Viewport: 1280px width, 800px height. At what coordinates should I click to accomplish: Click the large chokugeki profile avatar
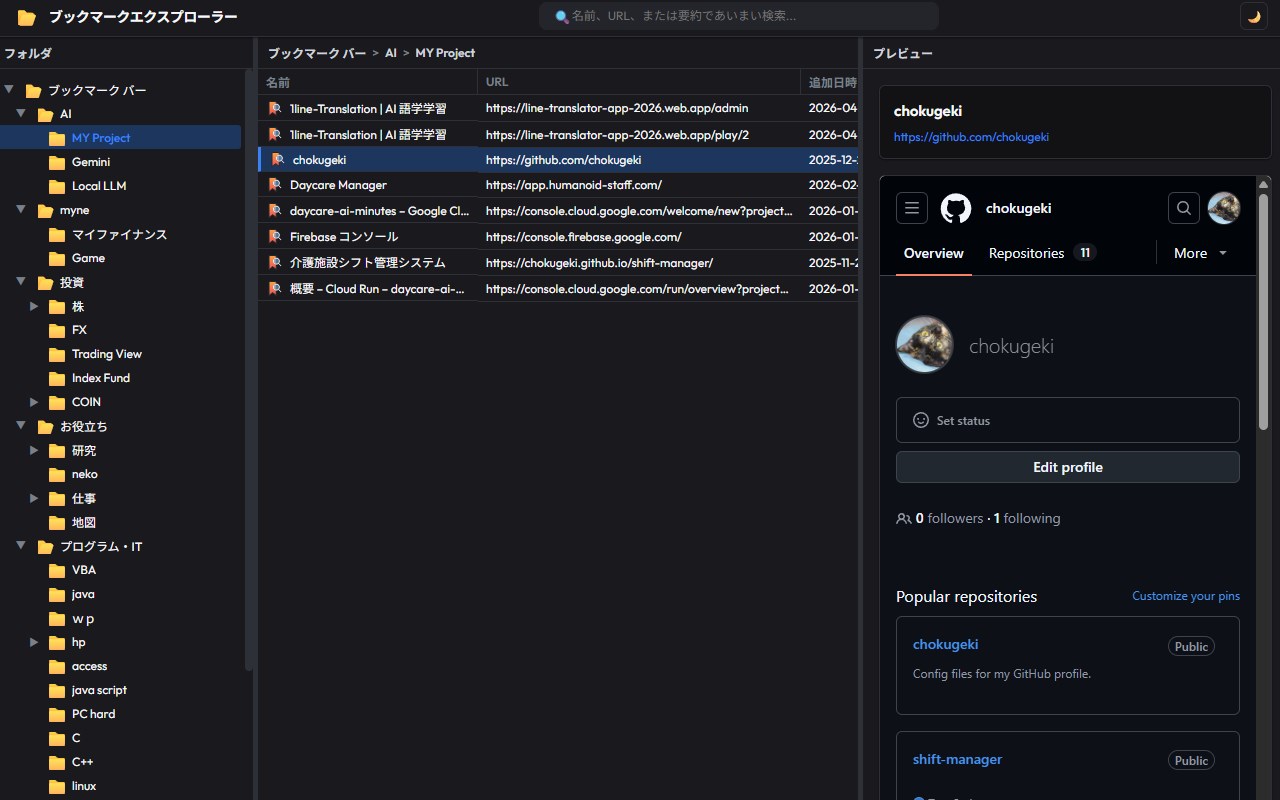click(x=924, y=345)
